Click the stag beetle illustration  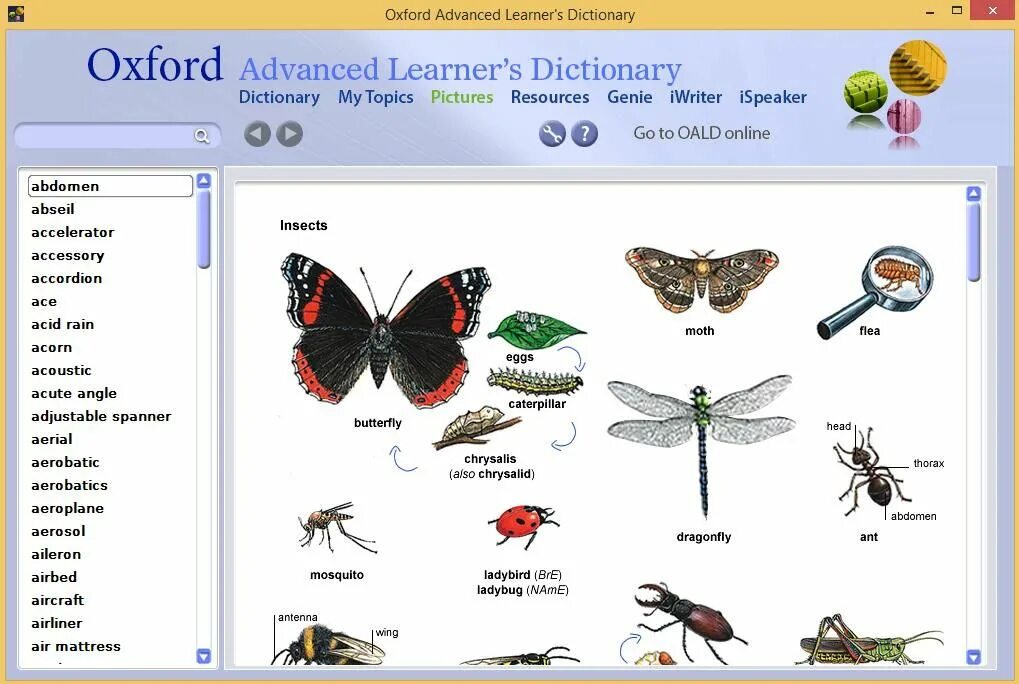click(690, 616)
